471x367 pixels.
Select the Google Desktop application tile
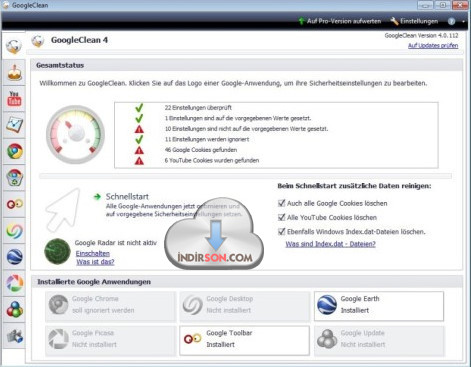[x=245, y=307]
